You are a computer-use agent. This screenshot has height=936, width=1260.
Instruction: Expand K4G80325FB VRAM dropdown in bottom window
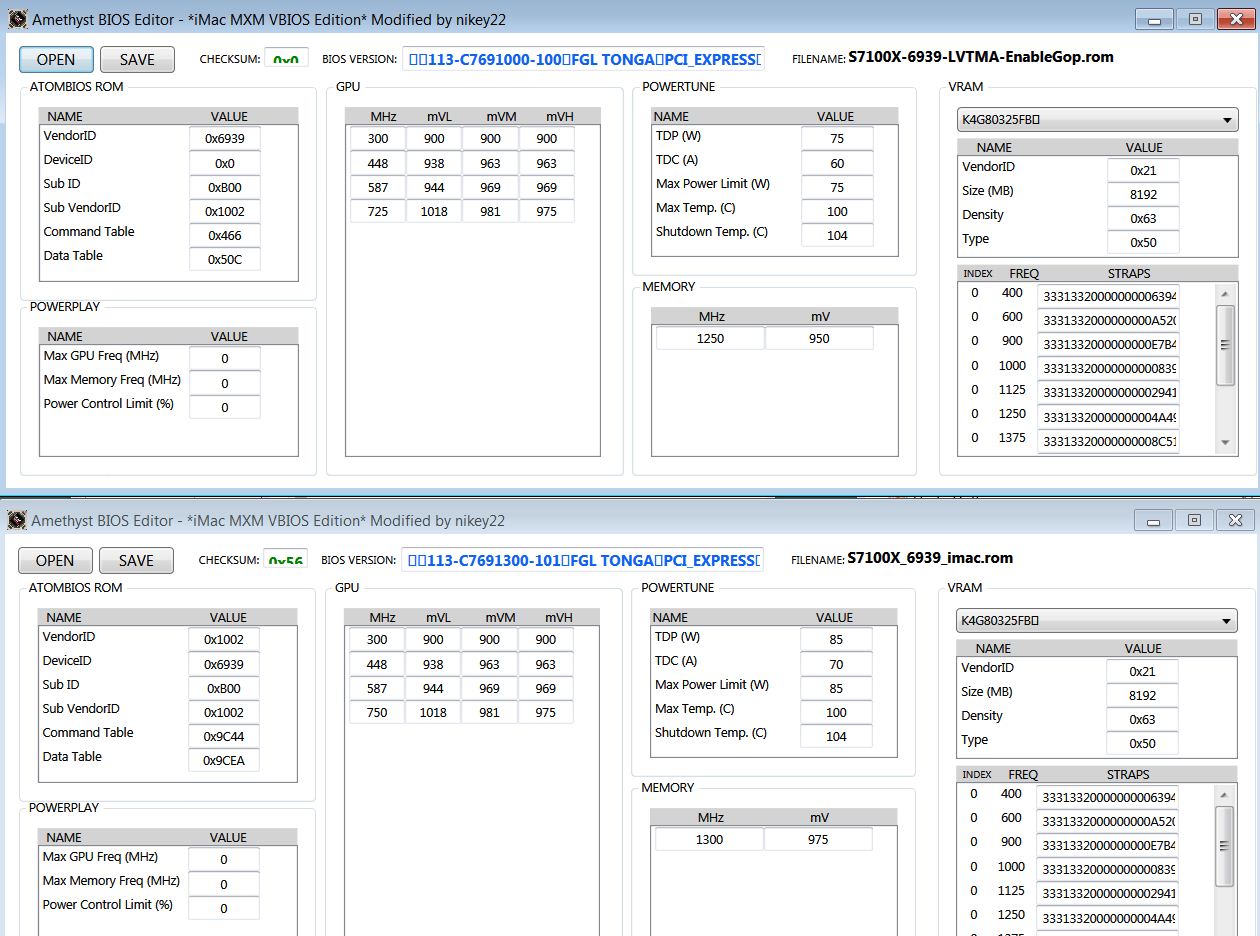1096,621
